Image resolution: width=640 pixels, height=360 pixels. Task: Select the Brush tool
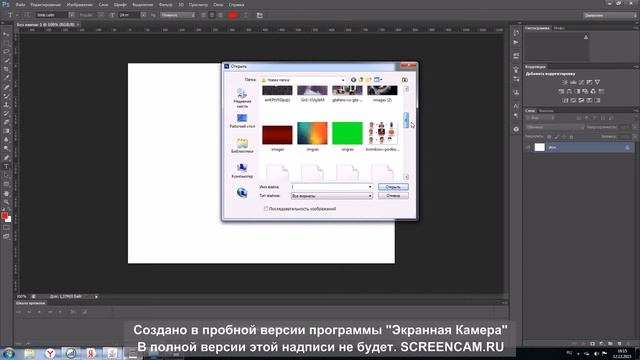[x=6, y=96]
